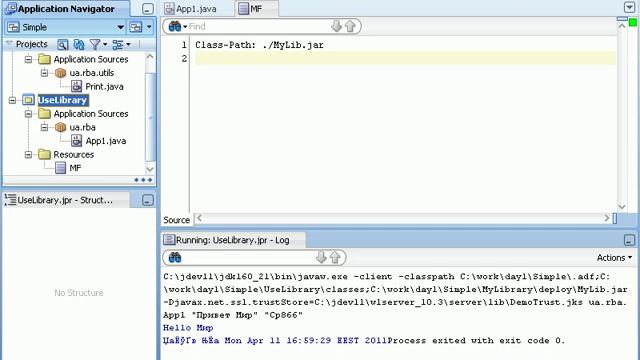Click the editor find-previous up arrow
640x360 pixels.
coord(350,27)
